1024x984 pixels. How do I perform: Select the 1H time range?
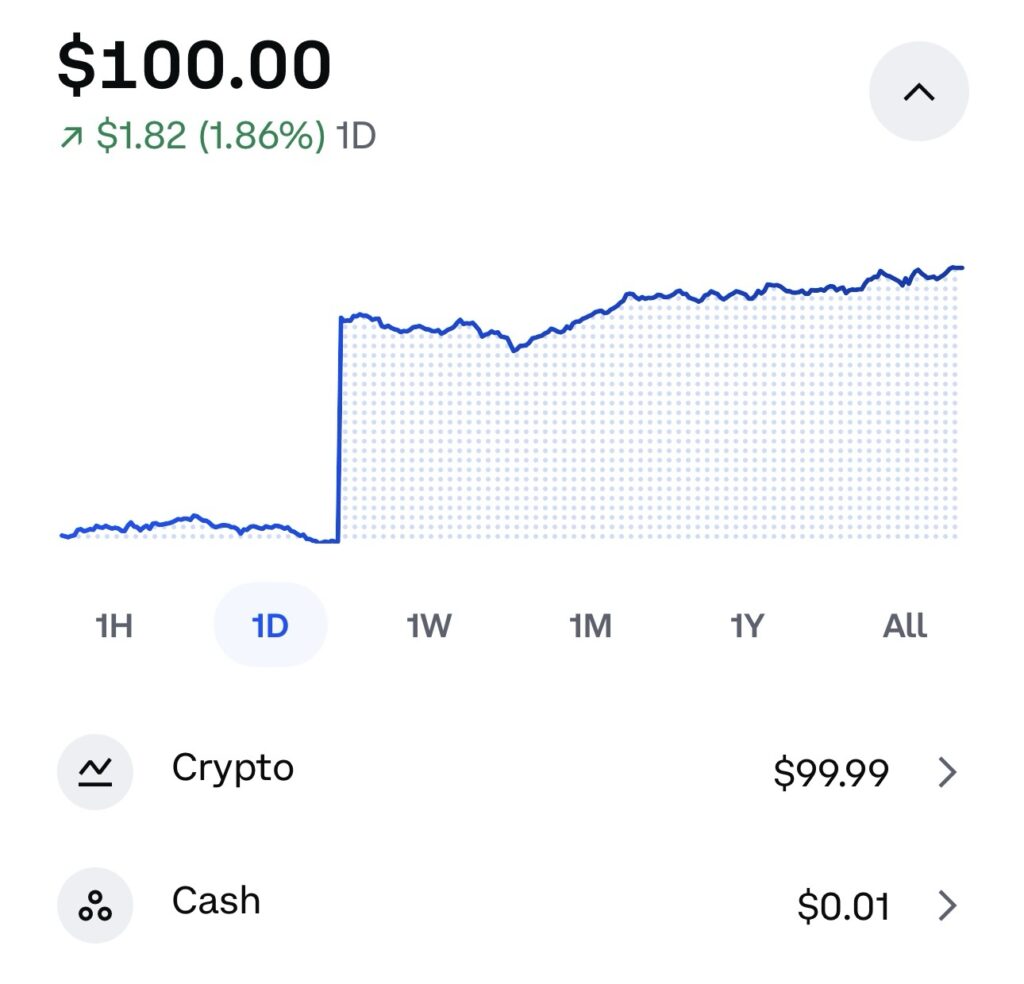coord(114,626)
